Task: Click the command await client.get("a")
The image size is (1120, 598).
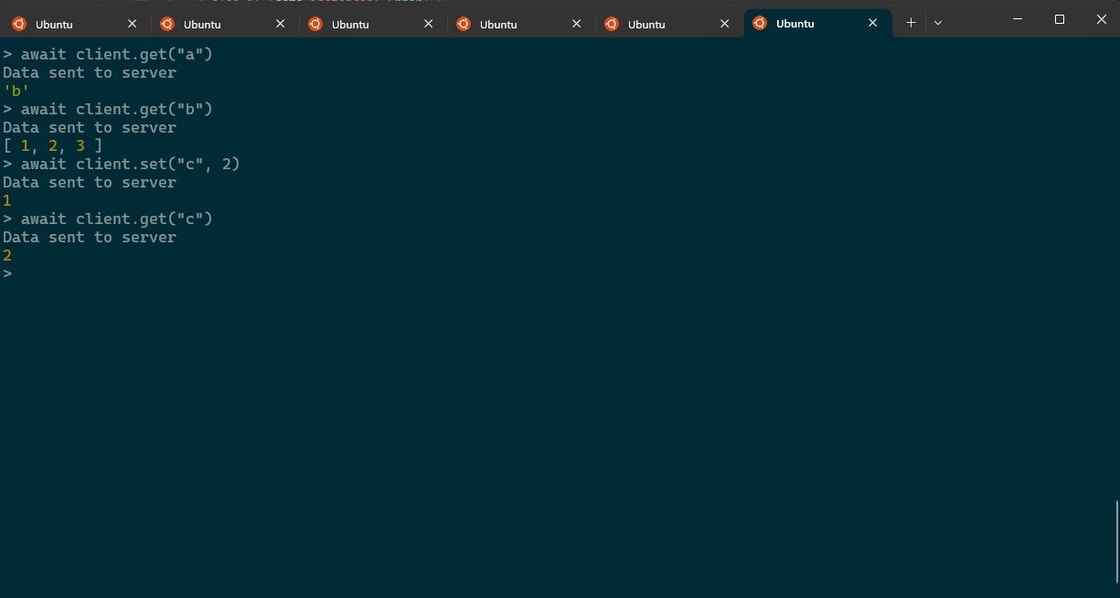Action: [116, 54]
